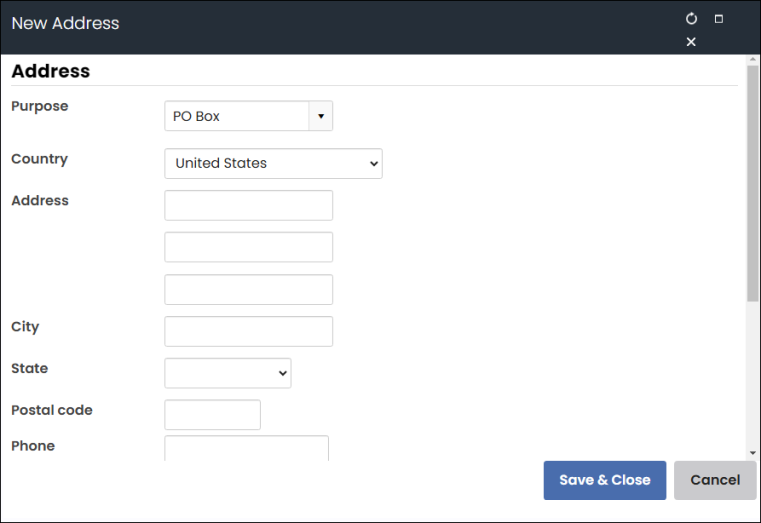Click the Phone input field
Screen dimensions: 761x523
coord(246,448)
